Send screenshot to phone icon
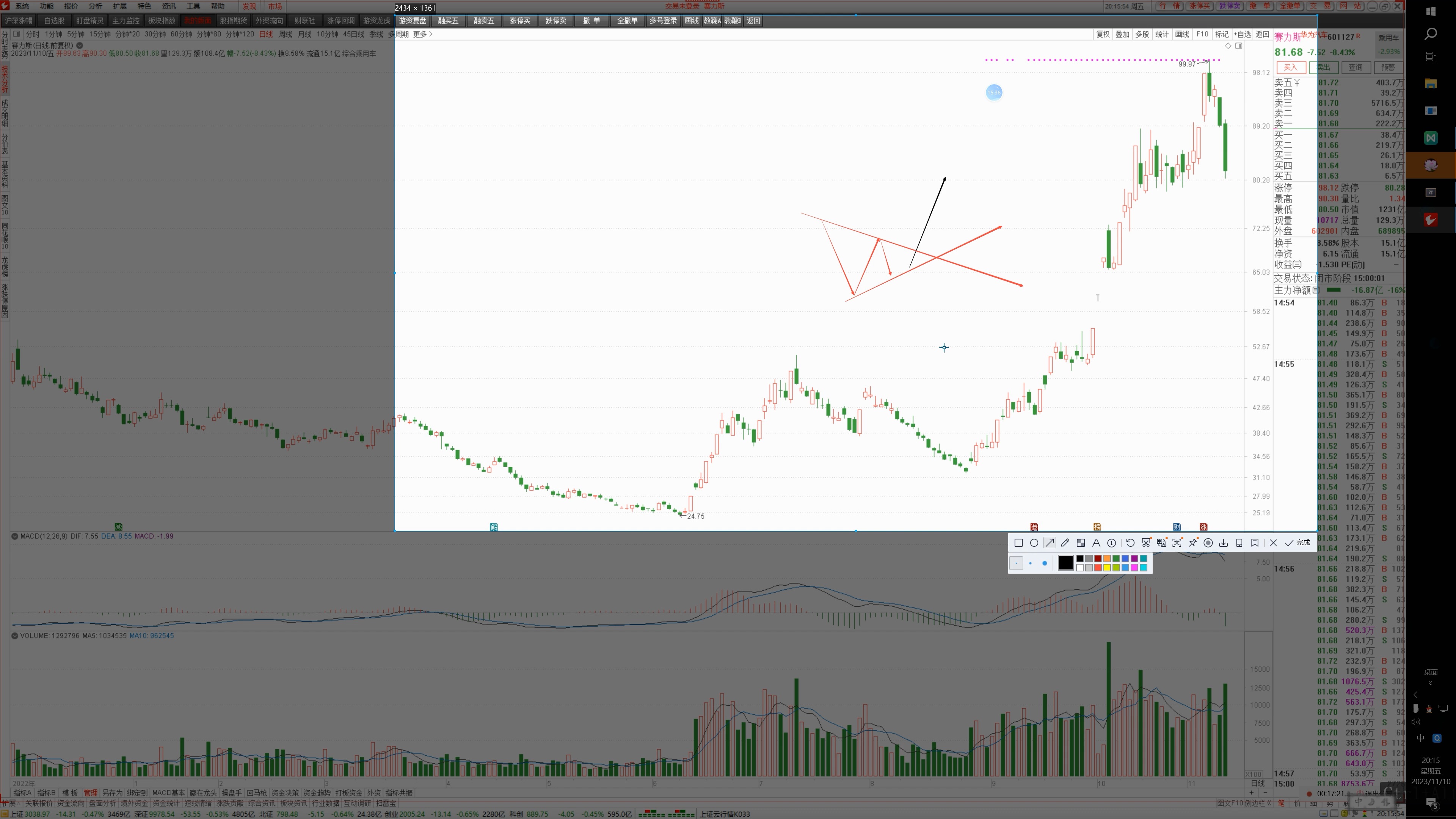Viewport: 1456px width, 819px height. tap(1239, 543)
